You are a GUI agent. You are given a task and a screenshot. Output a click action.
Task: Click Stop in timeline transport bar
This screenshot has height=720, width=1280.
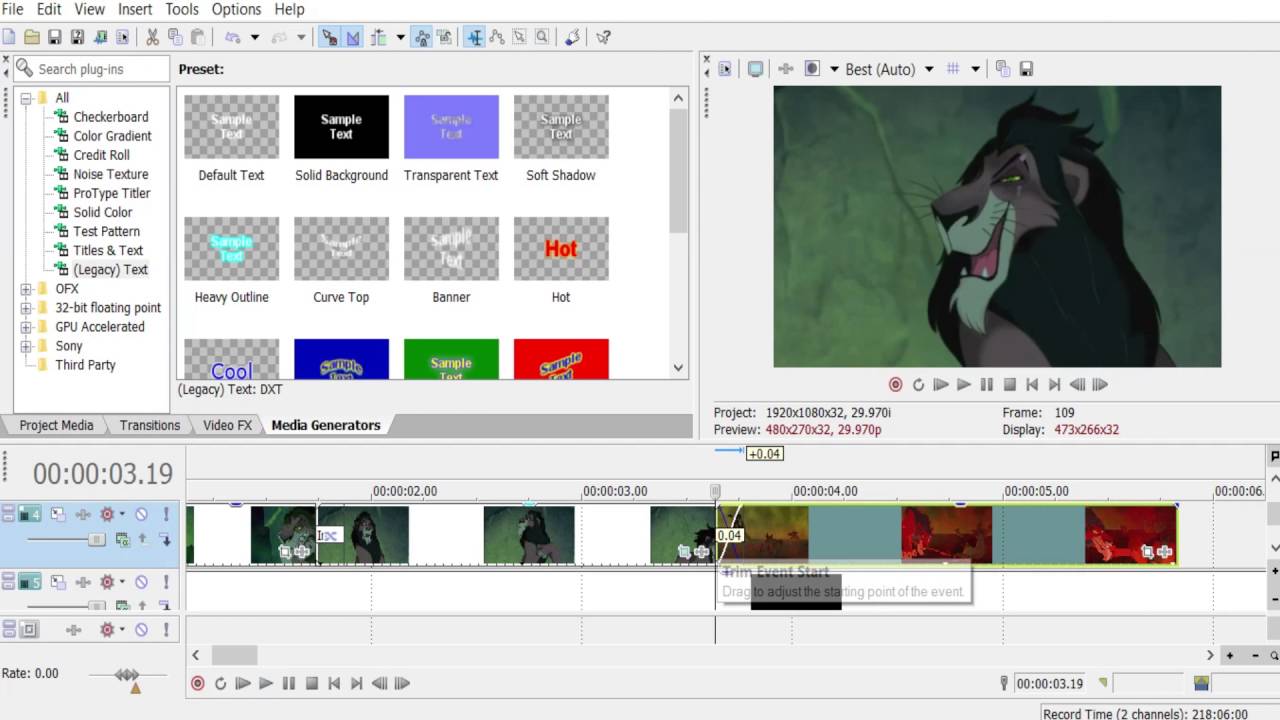click(x=311, y=683)
